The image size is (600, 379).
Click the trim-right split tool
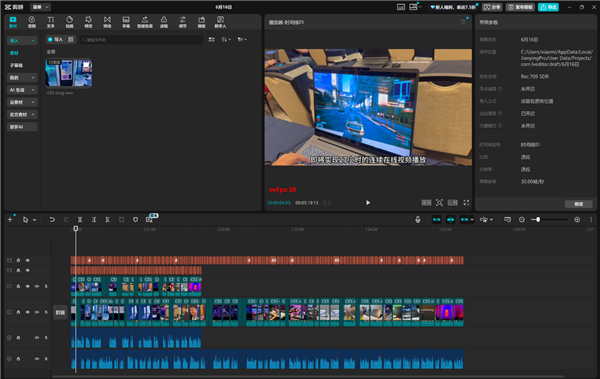click(108, 219)
